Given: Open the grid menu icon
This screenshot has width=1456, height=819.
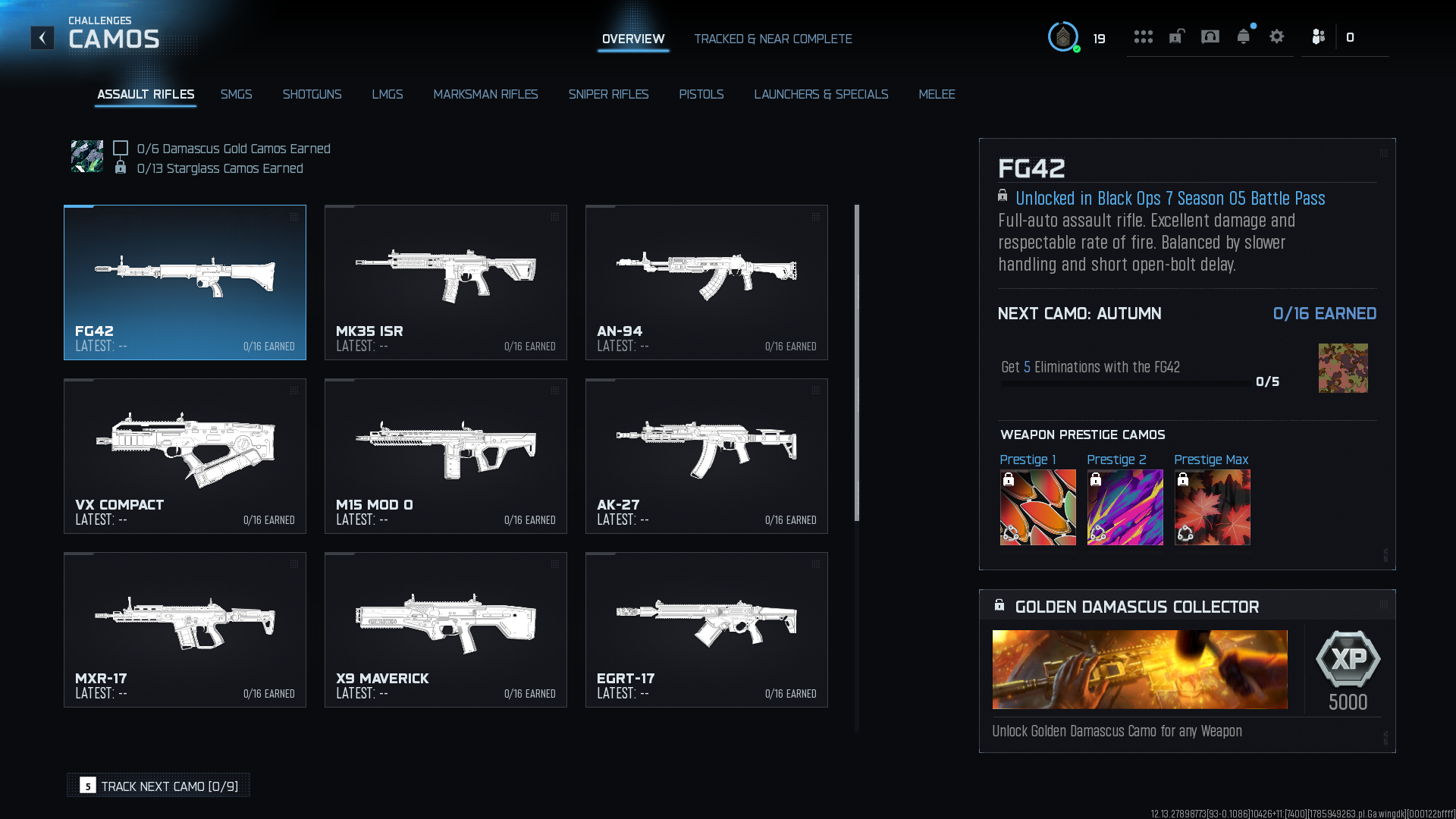Looking at the screenshot, I should pos(1144,36).
